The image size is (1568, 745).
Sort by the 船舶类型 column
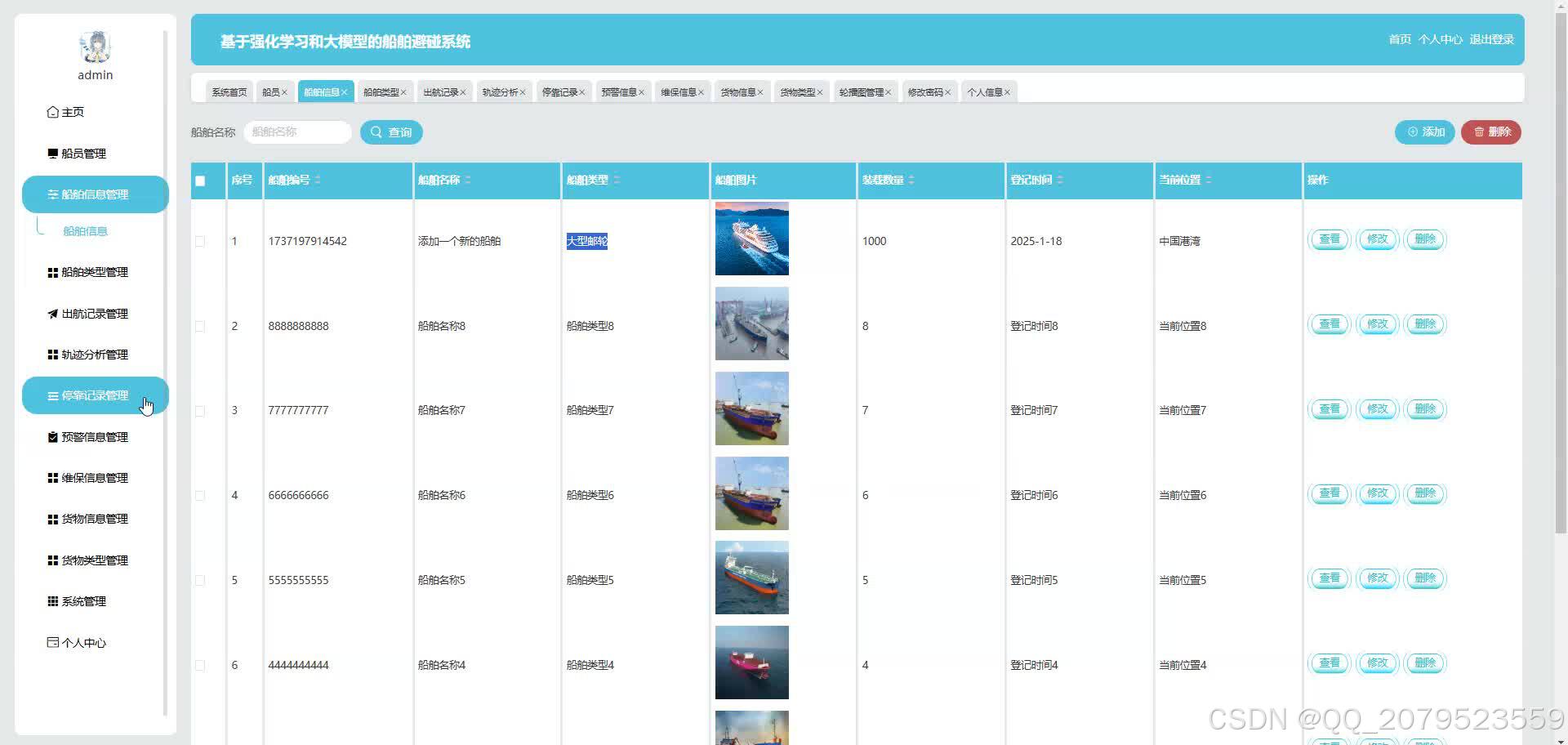click(617, 180)
